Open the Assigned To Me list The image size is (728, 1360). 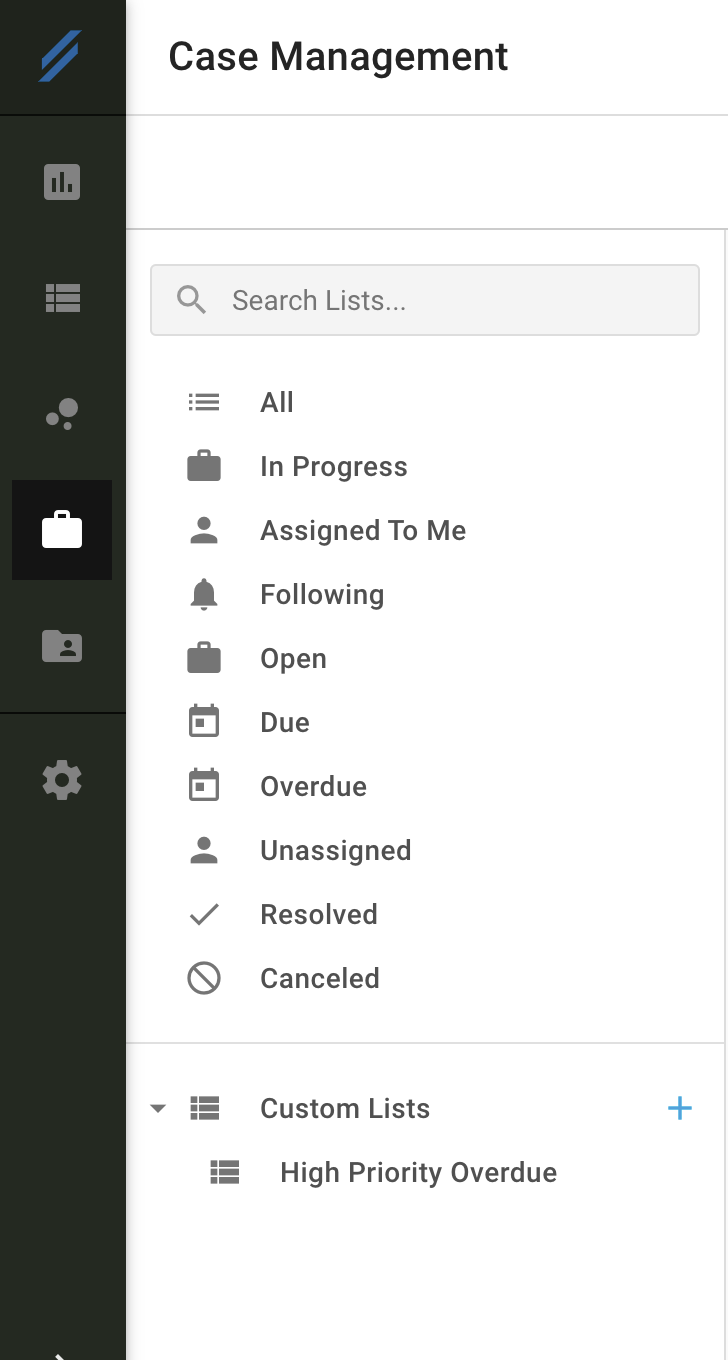click(x=363, y=530)
